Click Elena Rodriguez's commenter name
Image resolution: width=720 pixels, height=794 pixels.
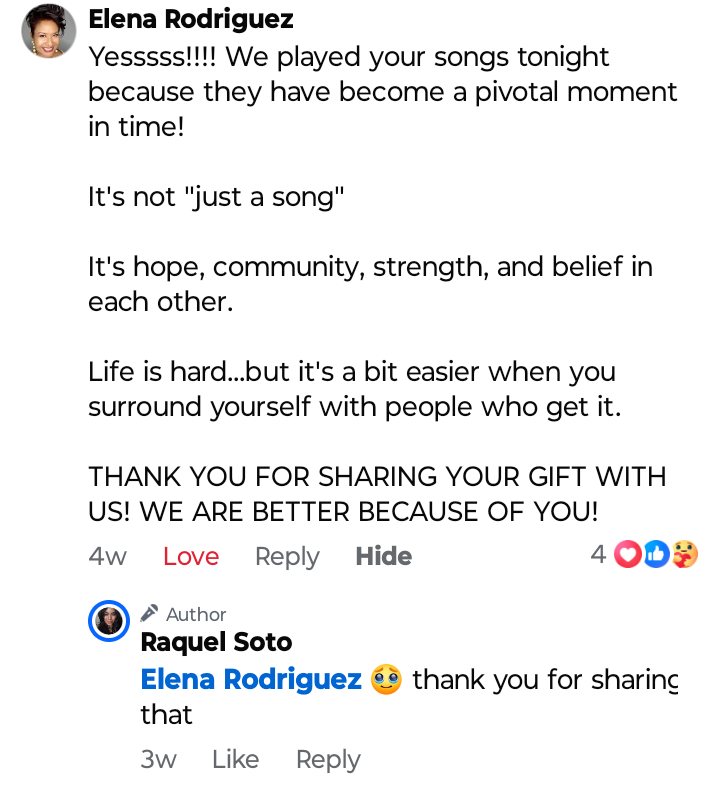click(x=191, y=19)
